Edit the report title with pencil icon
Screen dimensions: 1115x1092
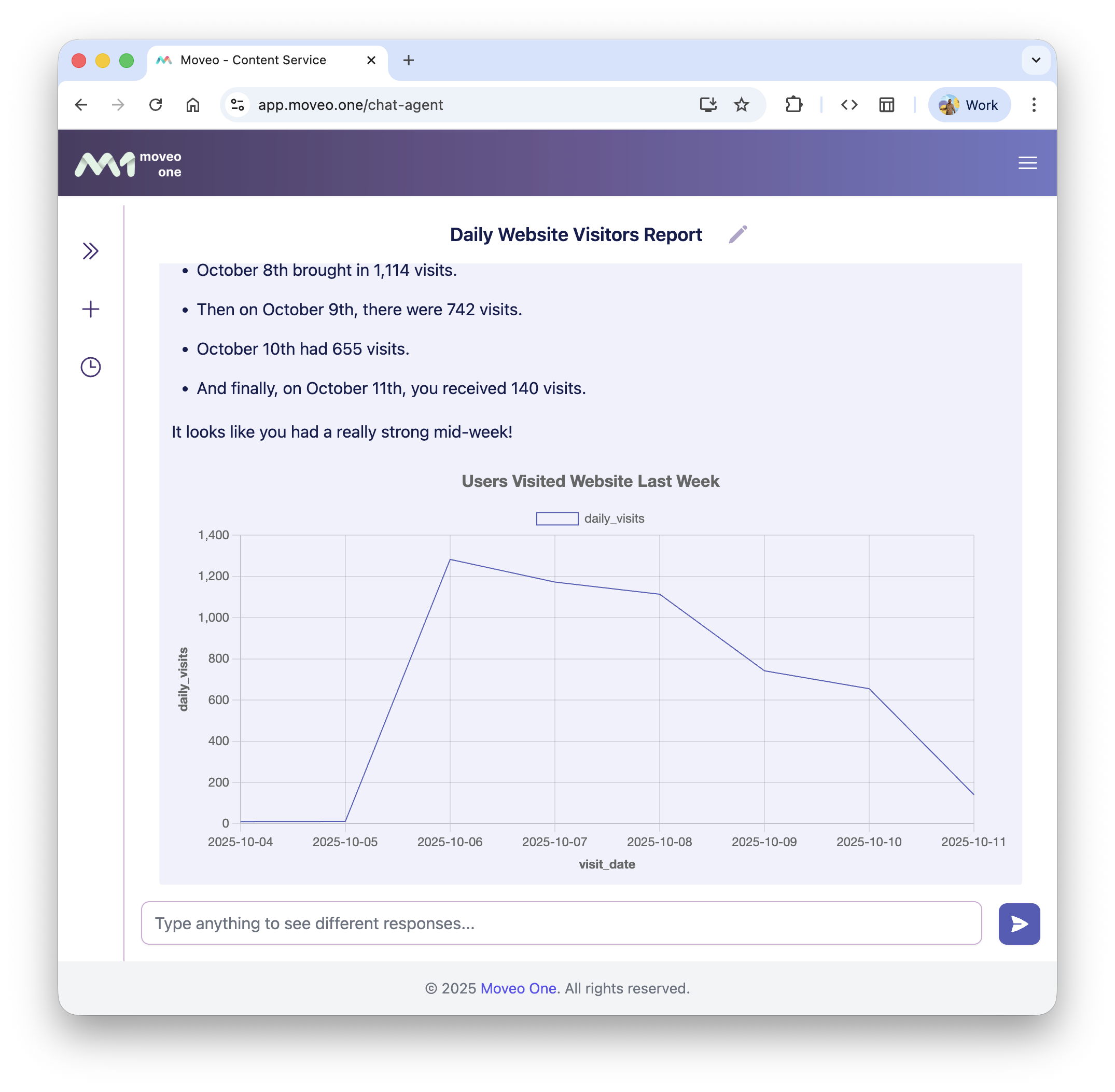point(737,234)
